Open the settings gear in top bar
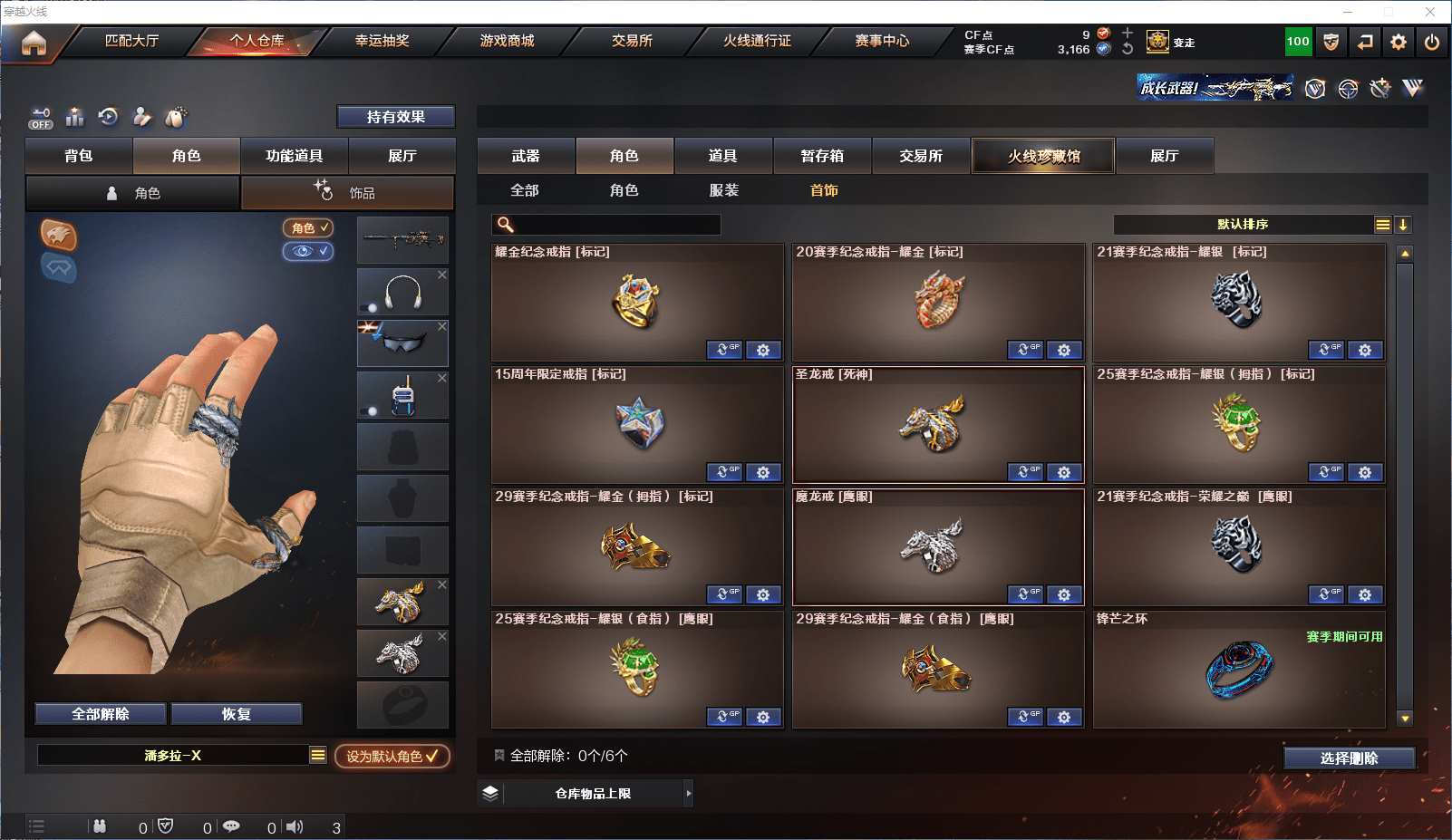This screenshot has height=840, width=1452. click(1399, 42)
